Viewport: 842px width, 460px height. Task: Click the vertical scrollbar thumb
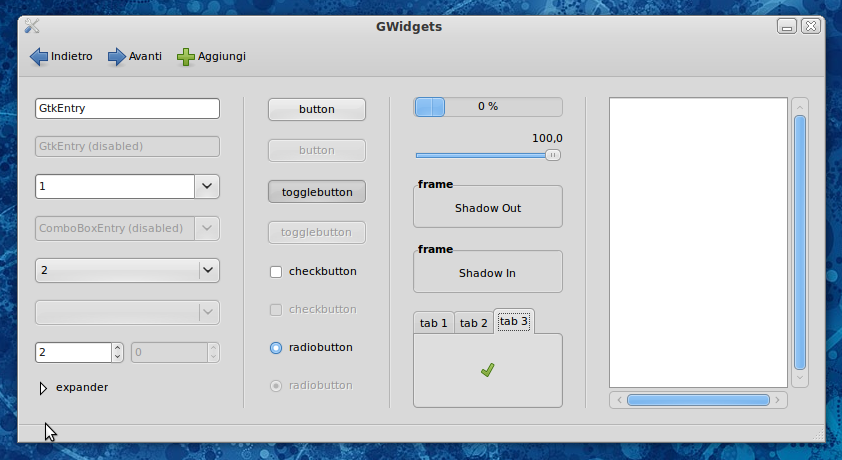pos(800,243)
